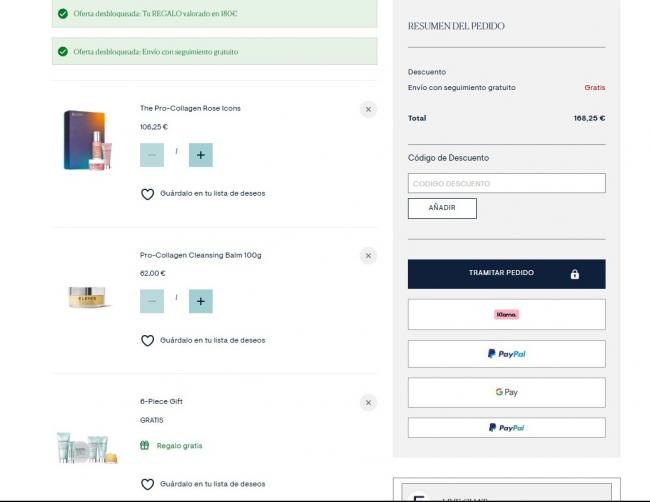This screenshot has height=502, width=650.
Task: Click the total 168,25 € amount
Action: pos(589,118)
